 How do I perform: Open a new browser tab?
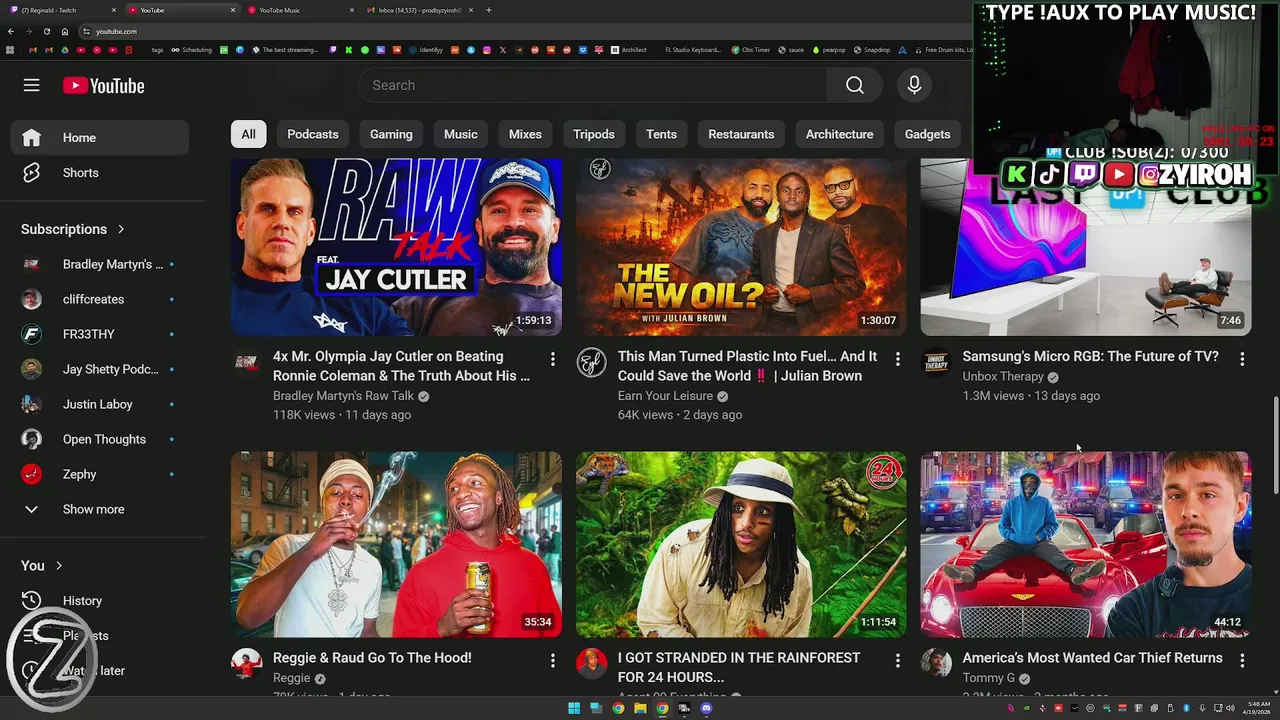[x=488, y=10]
